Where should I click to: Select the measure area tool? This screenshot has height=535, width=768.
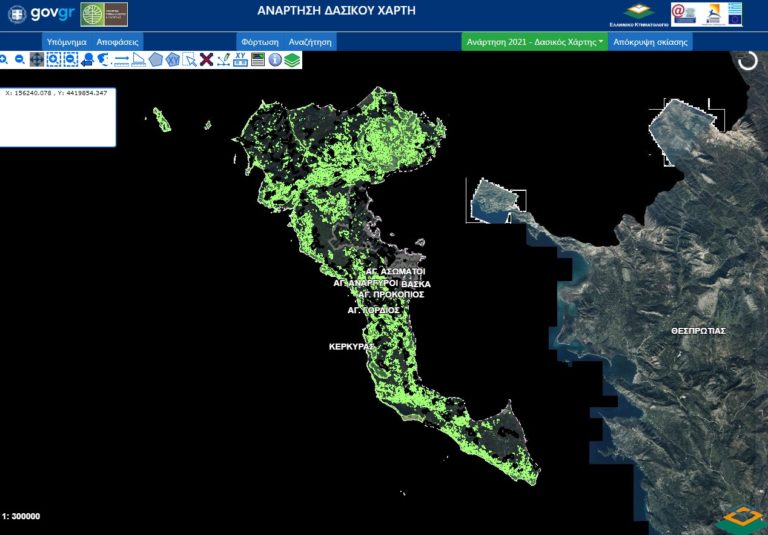139,60
